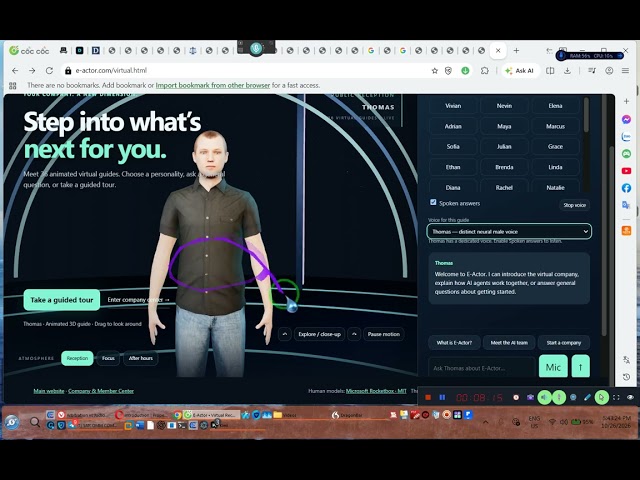Open the Voice for this guide dropdown

509,231
